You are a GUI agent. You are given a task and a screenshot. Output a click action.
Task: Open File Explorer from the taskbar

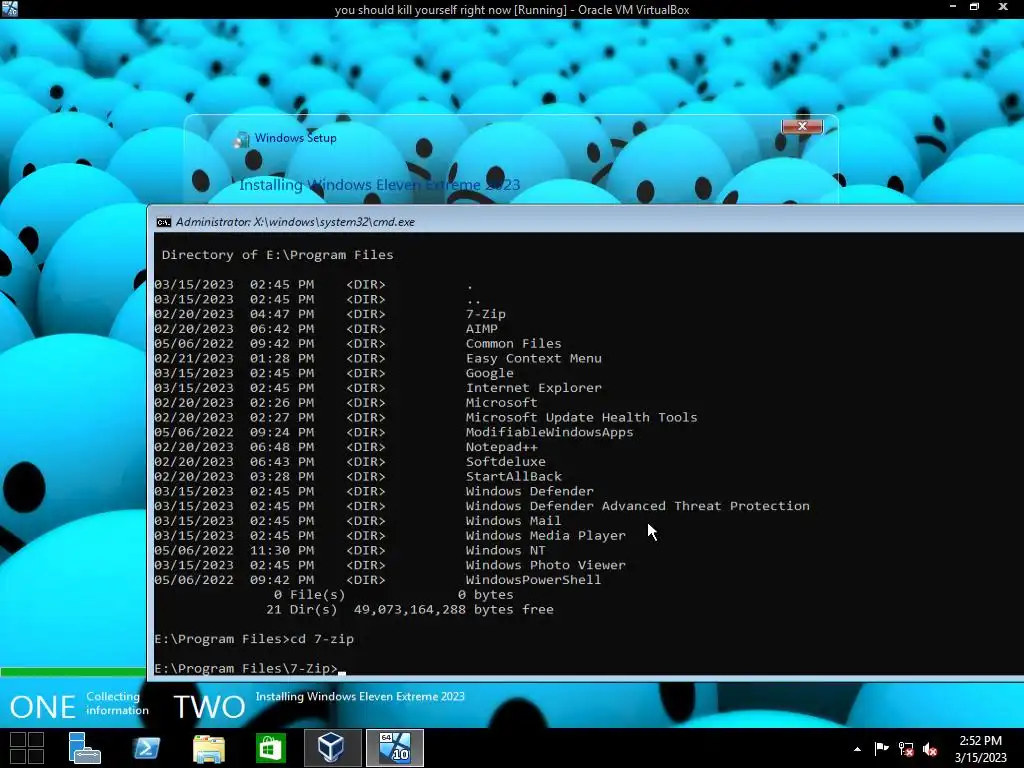(x=209, y=748)
